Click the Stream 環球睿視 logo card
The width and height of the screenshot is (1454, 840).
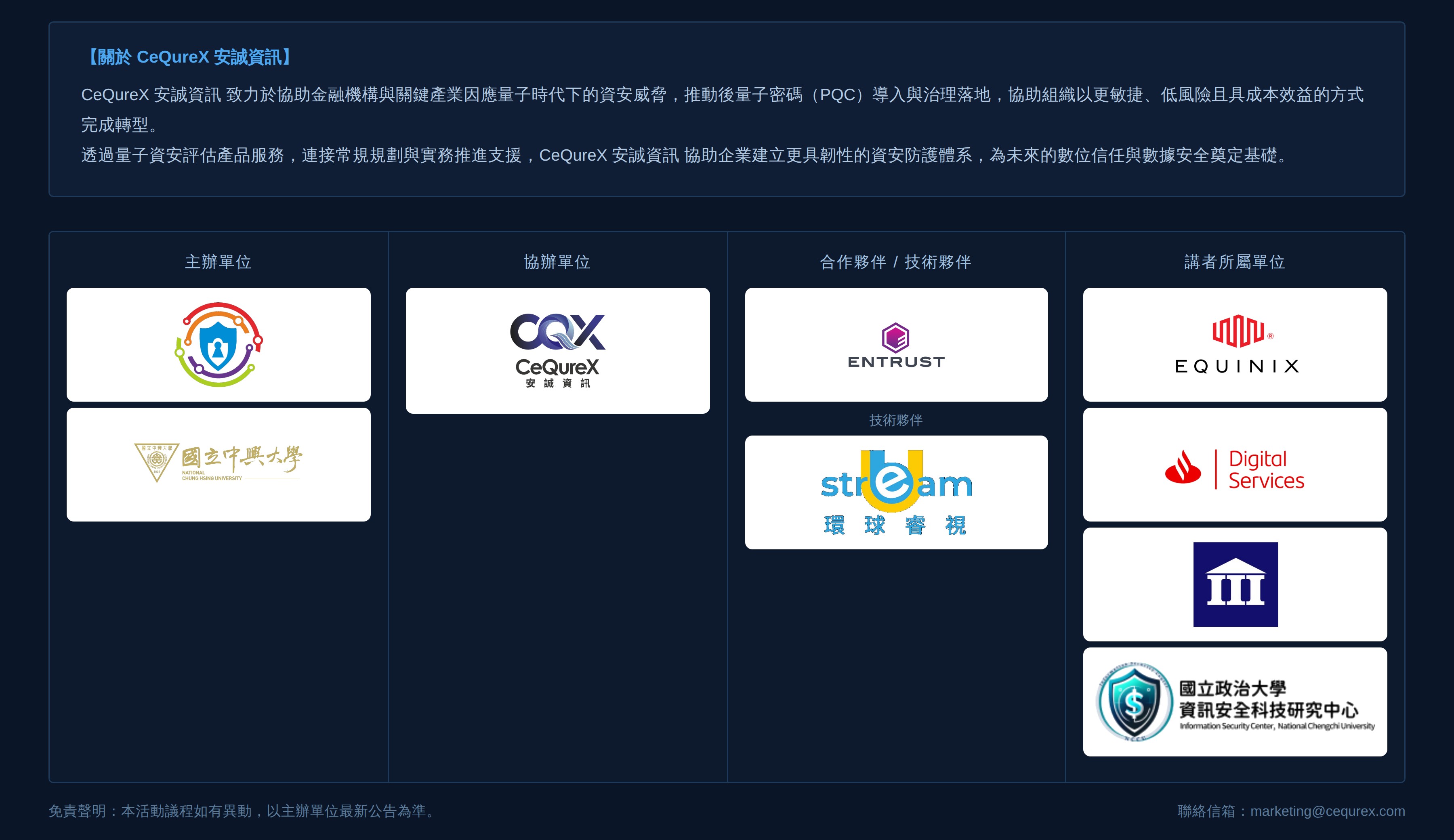coord(896,492)
